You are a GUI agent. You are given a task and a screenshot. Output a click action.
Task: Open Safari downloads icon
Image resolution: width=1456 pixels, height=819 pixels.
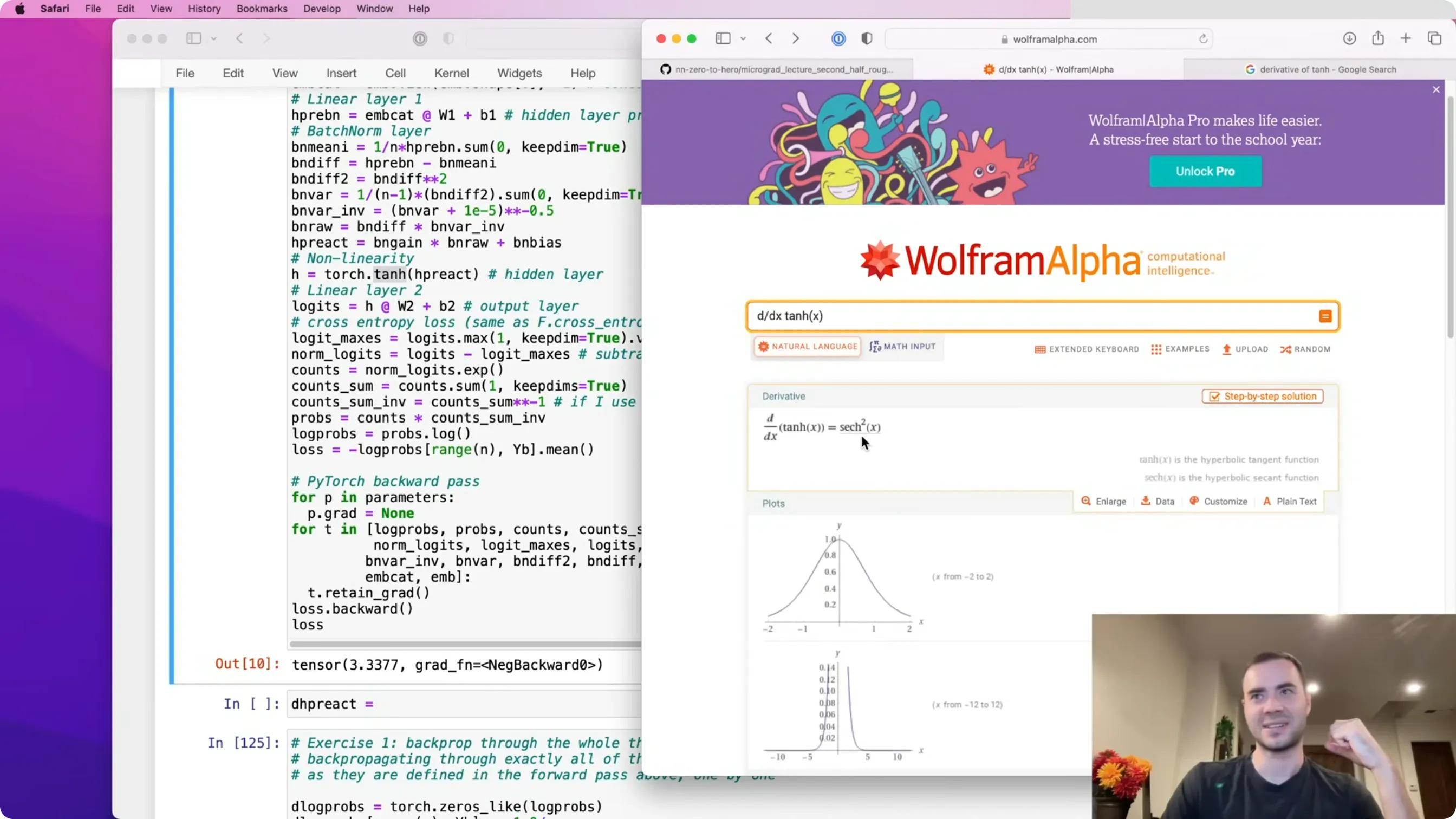click(x=1349, y=38)
